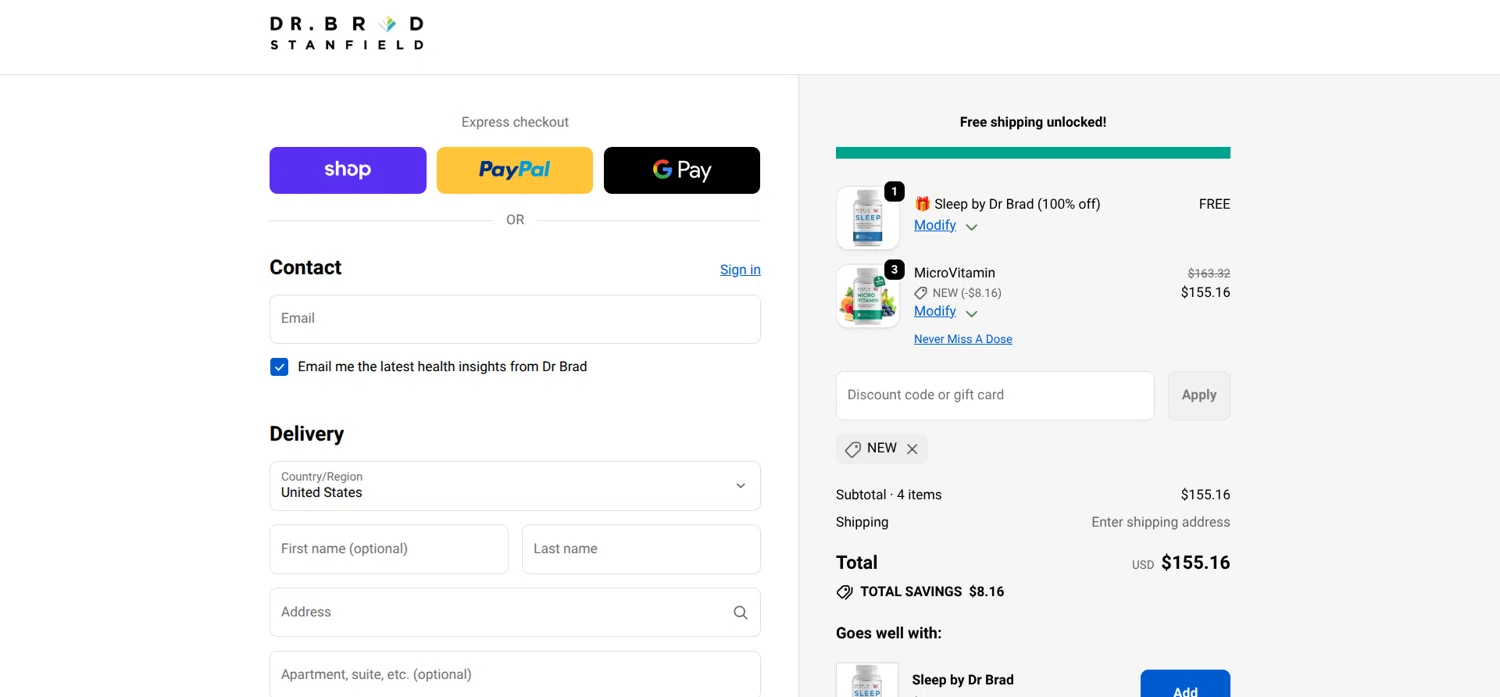Open the recommended Sleep product thumbnail
This screenshot has width=1500, height=697.
(x=867, y=680)
